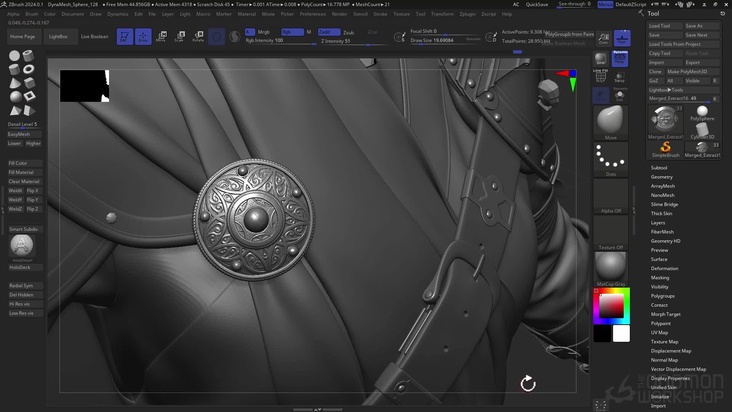Image resolution: width=732 pixels, height=412 pixels.
Task: Expand the ArrayMesh section
Action: point(662,186)
